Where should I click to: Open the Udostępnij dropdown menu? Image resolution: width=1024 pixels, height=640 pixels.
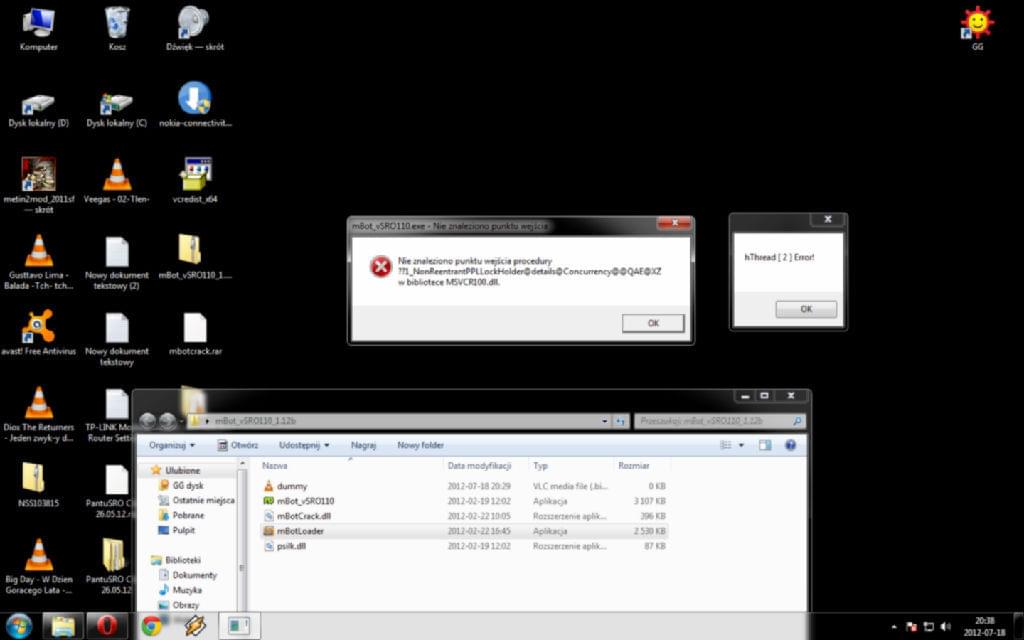pyautogui.click(x=306, y=445)
